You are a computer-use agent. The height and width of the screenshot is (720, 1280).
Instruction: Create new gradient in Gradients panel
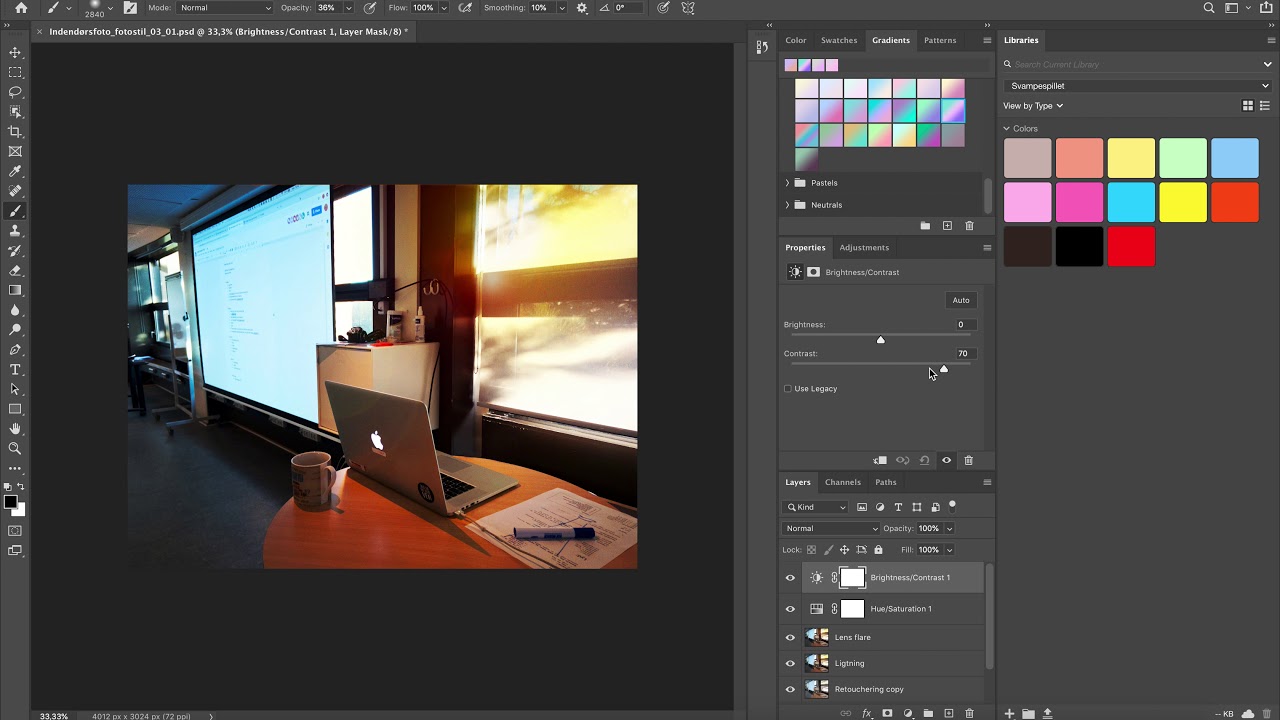947,226
